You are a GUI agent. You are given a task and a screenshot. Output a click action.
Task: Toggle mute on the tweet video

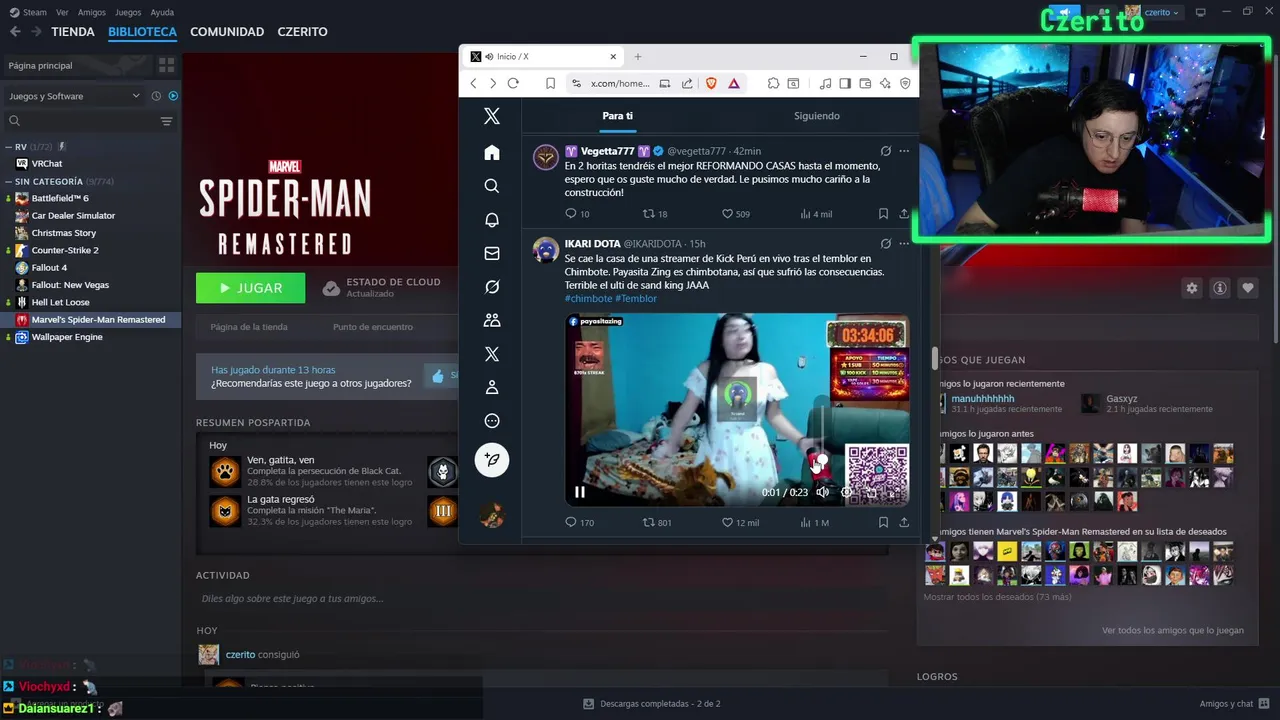pyautogui.click(x=822, y=492)
